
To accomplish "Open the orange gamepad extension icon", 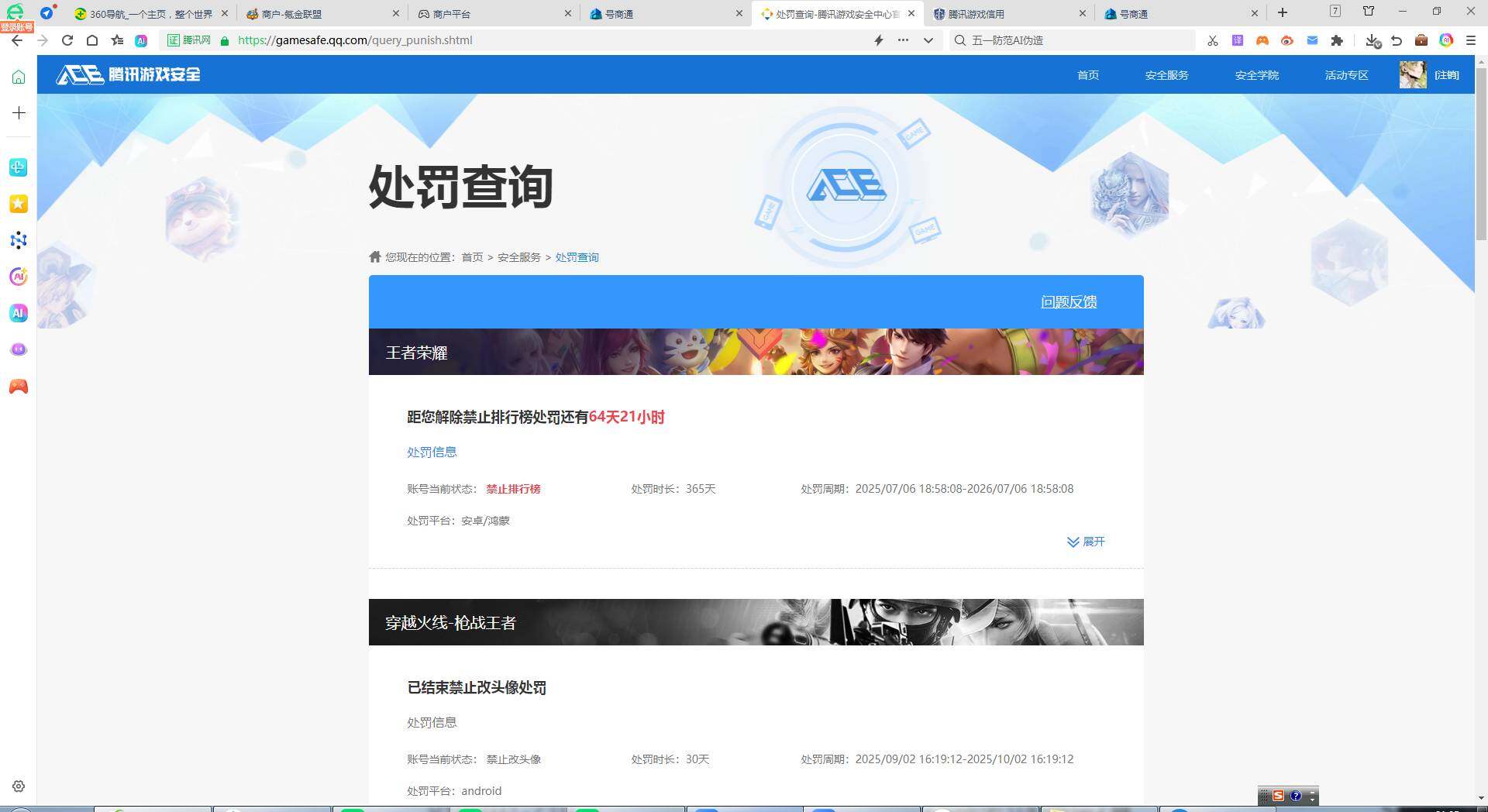I will [x=1262, y=40].
